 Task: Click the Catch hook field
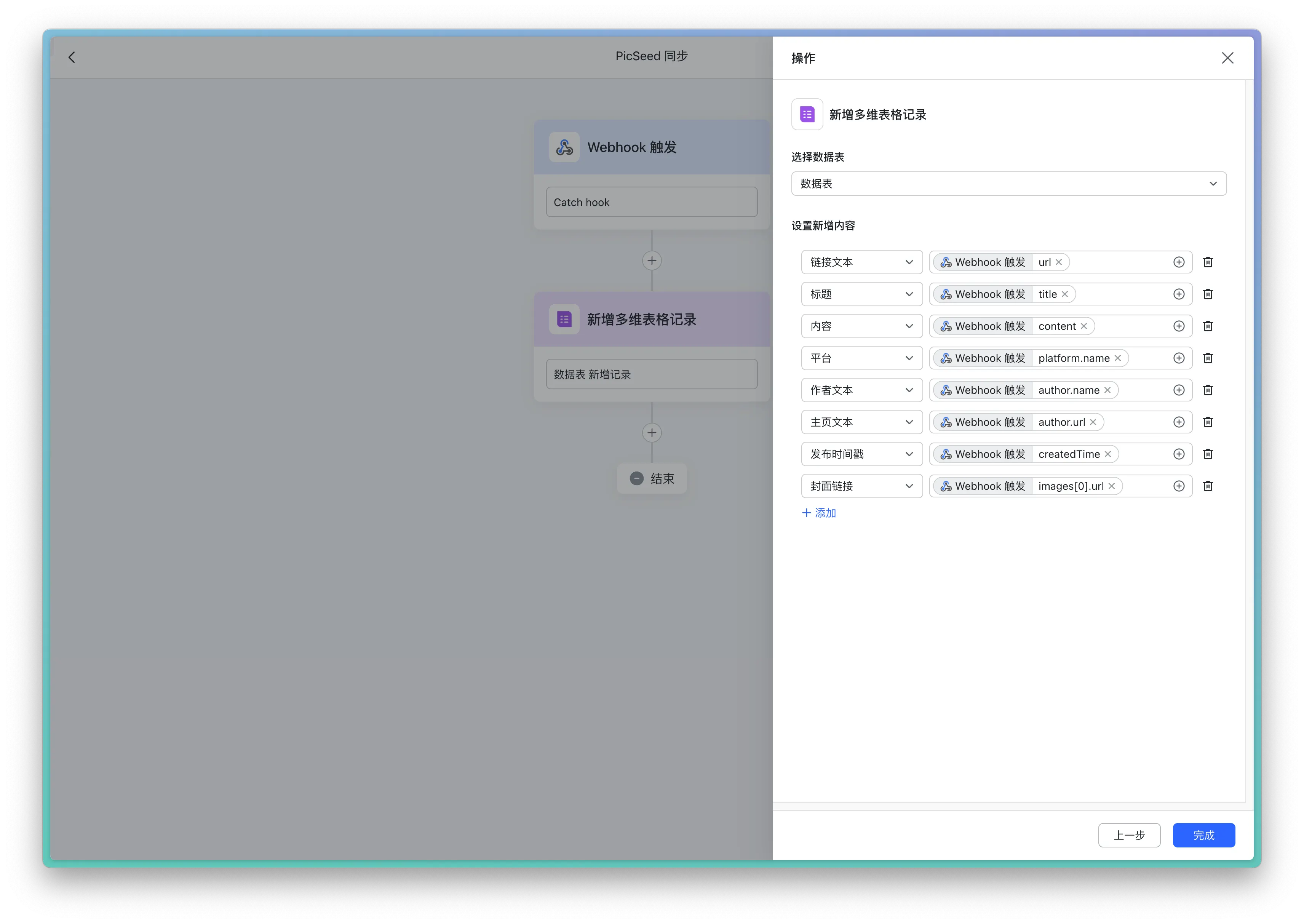pos(652,202)
